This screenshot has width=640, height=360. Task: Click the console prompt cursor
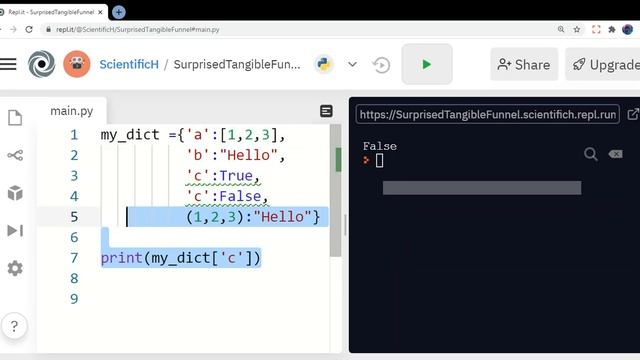379,160
